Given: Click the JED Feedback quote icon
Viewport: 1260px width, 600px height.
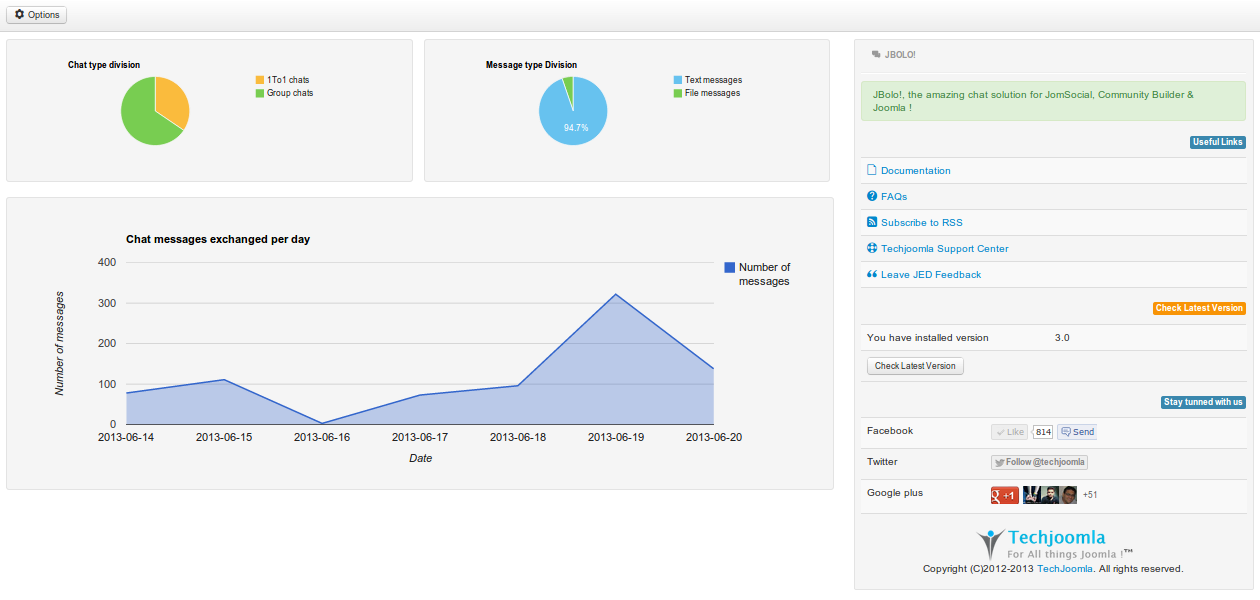Looking at the screenshot, I should (x=872, y=274).
